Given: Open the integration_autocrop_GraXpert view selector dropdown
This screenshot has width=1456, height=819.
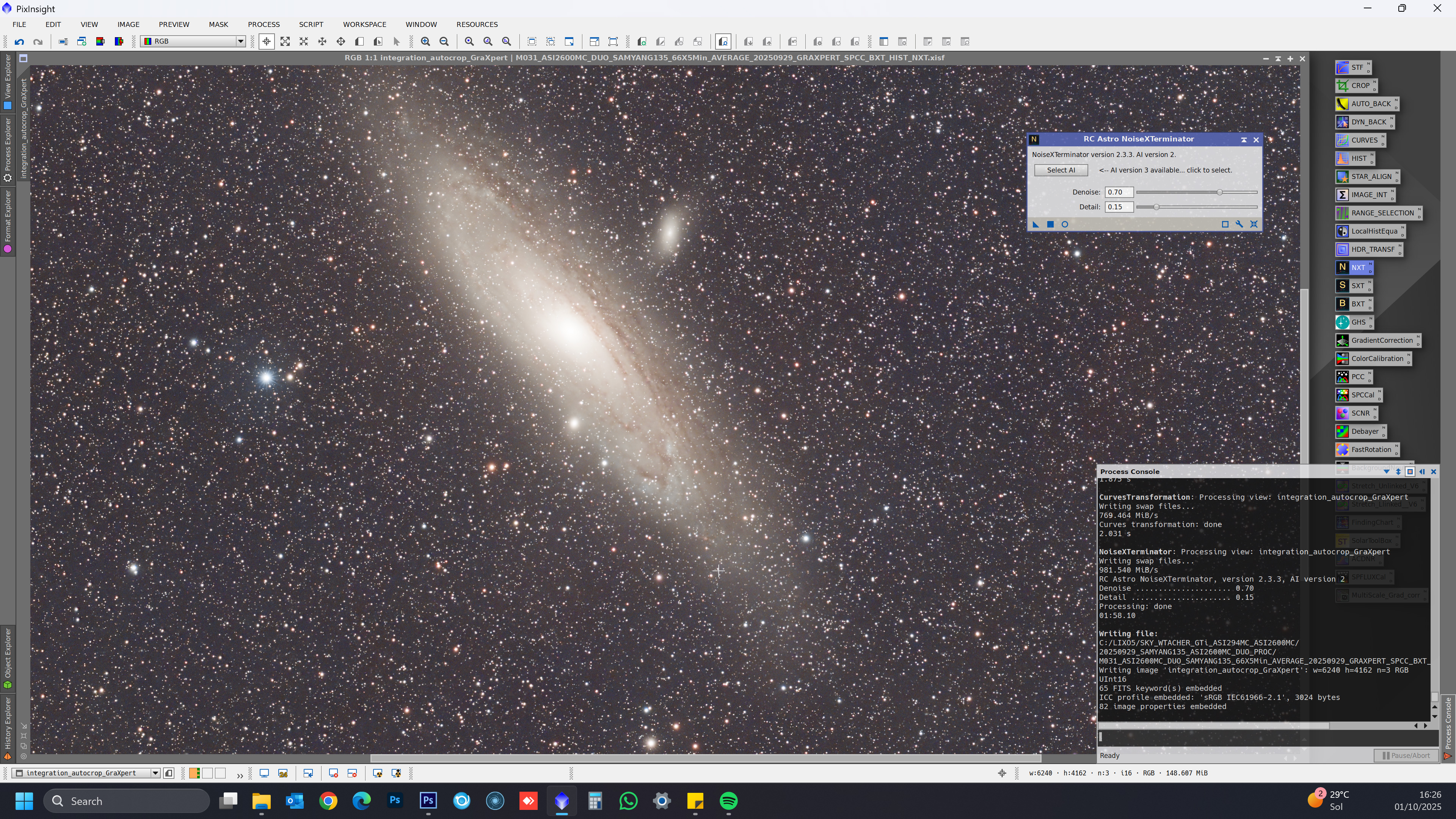Looking at the screenshot, I should tap(155, 773).
